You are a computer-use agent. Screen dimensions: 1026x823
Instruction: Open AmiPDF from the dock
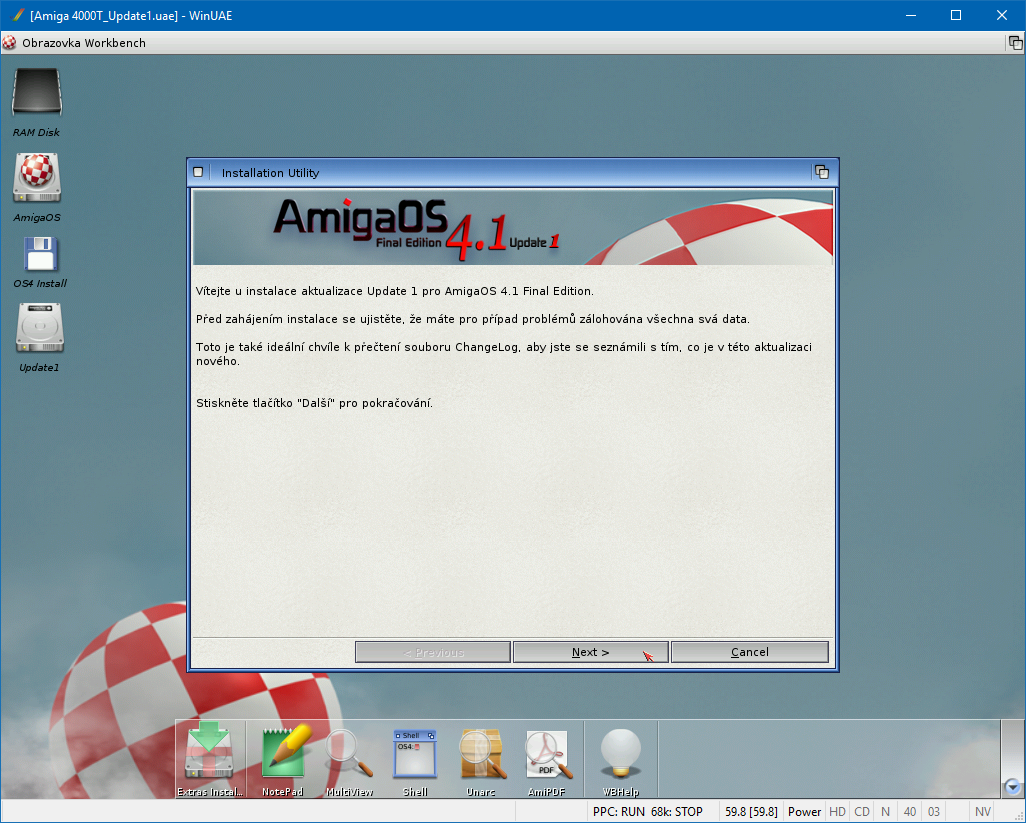pos(547,754)
